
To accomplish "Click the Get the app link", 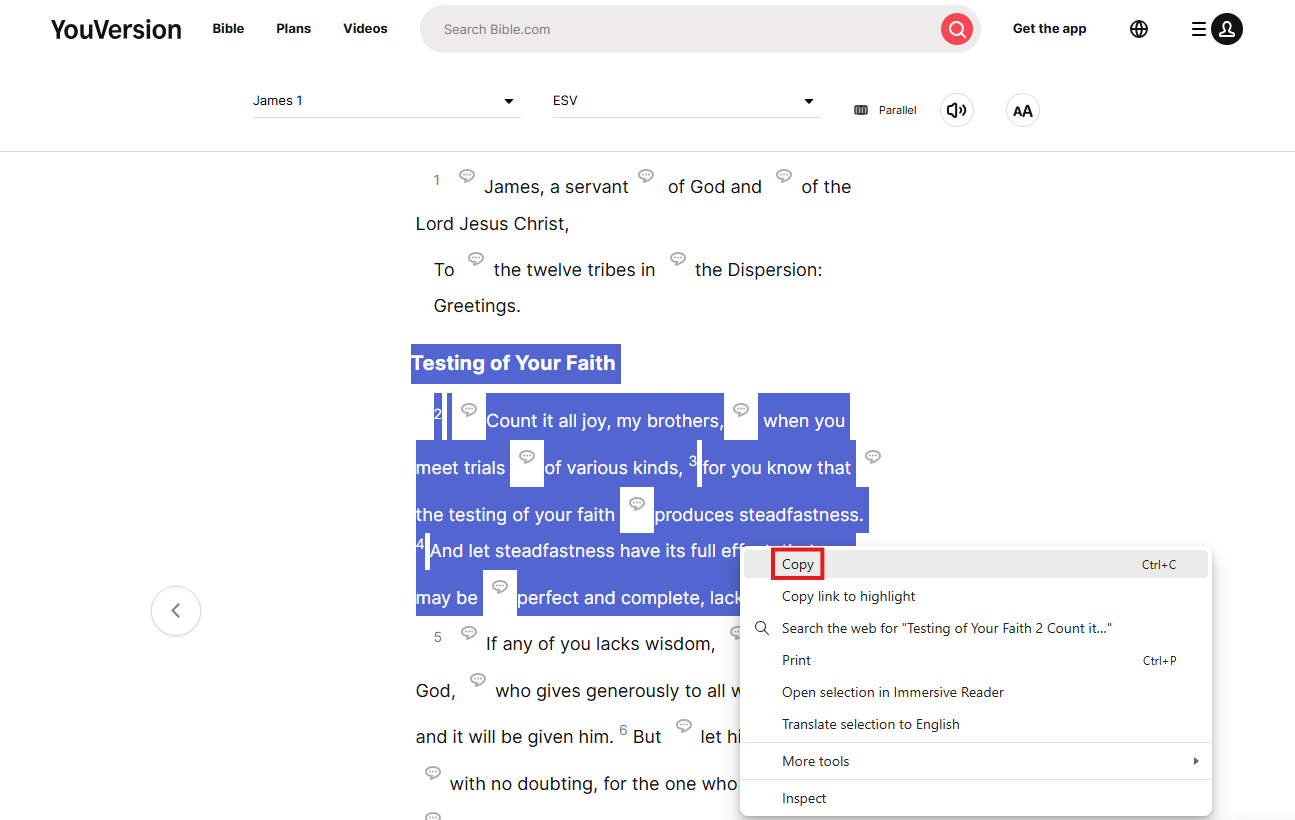I will coord(1049,29).
